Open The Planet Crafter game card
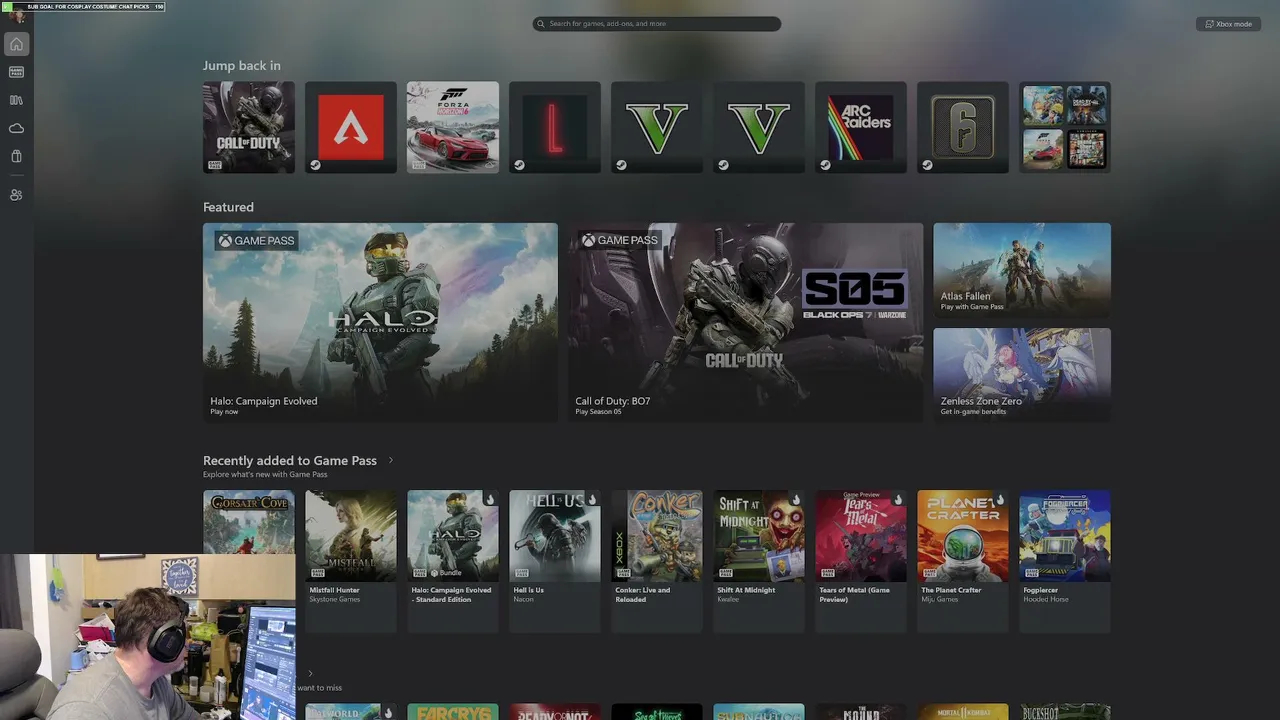The width and height of the screenshot is (1280, 720). pyautogui.click(x=963, y=561)
